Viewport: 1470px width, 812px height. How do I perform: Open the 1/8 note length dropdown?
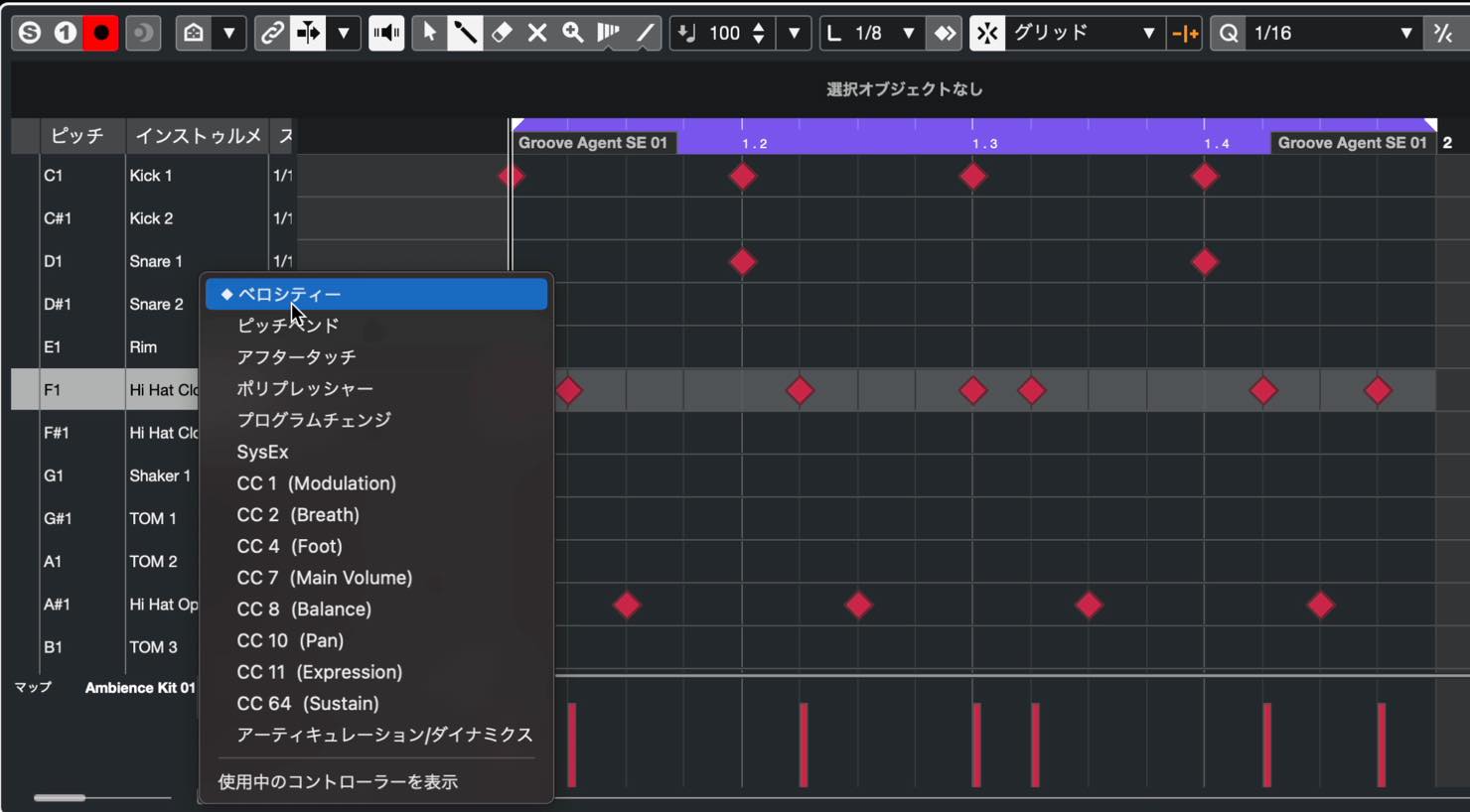[x=885, y=33]
